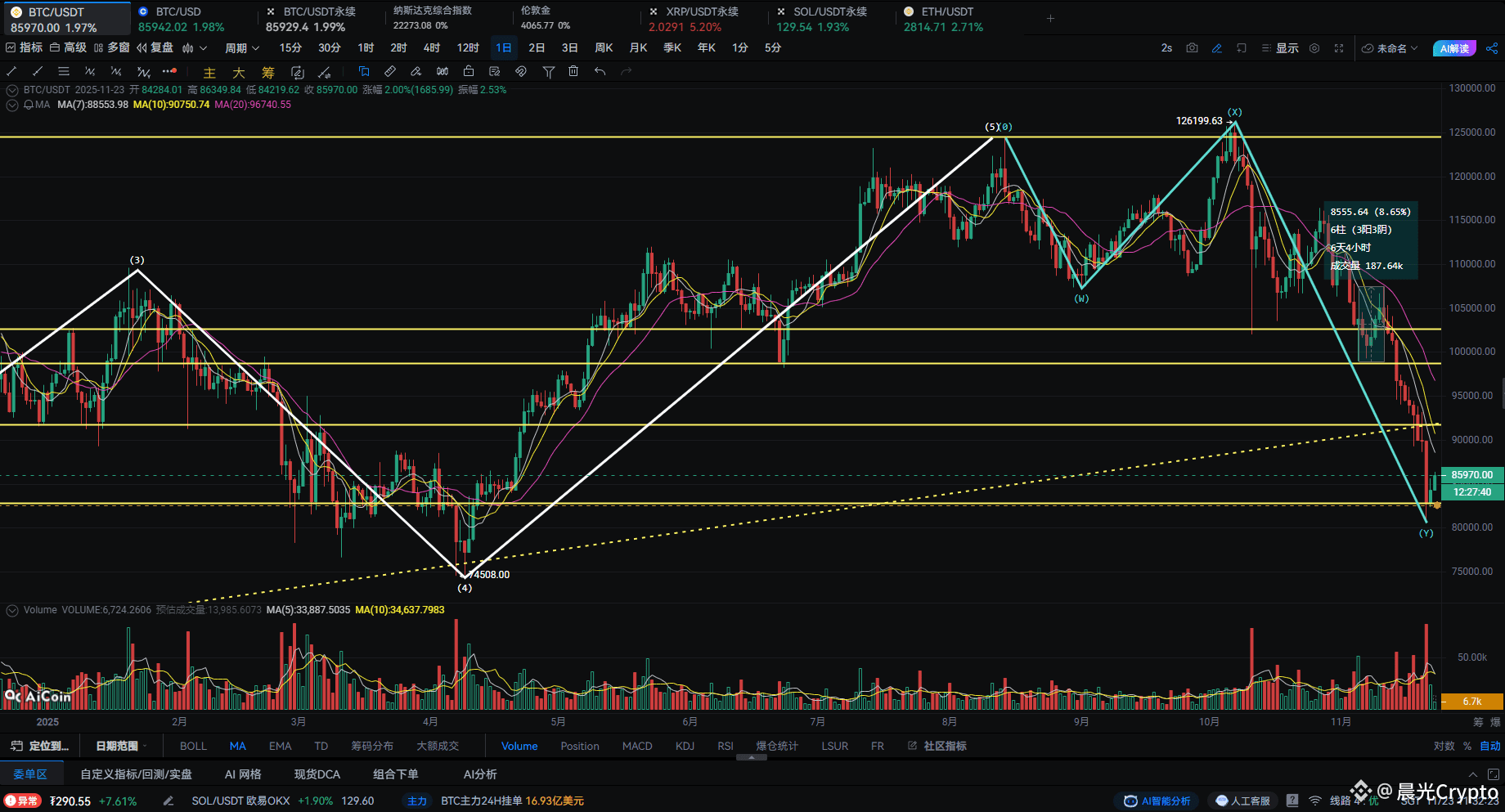Open the 指标 indicators panel
The width and height of the screenshot is (1505, 812).
coord(24,47)
